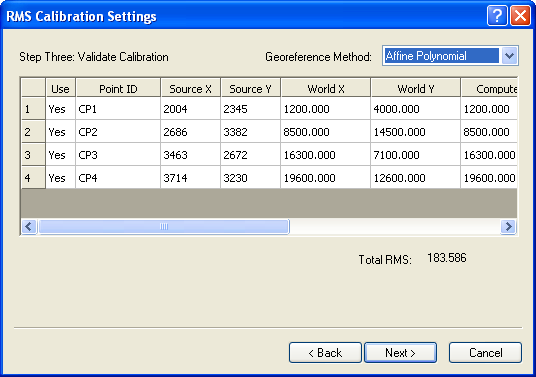
Task: Click the CP1 Point ID cell
Action: tap(118, 109)
